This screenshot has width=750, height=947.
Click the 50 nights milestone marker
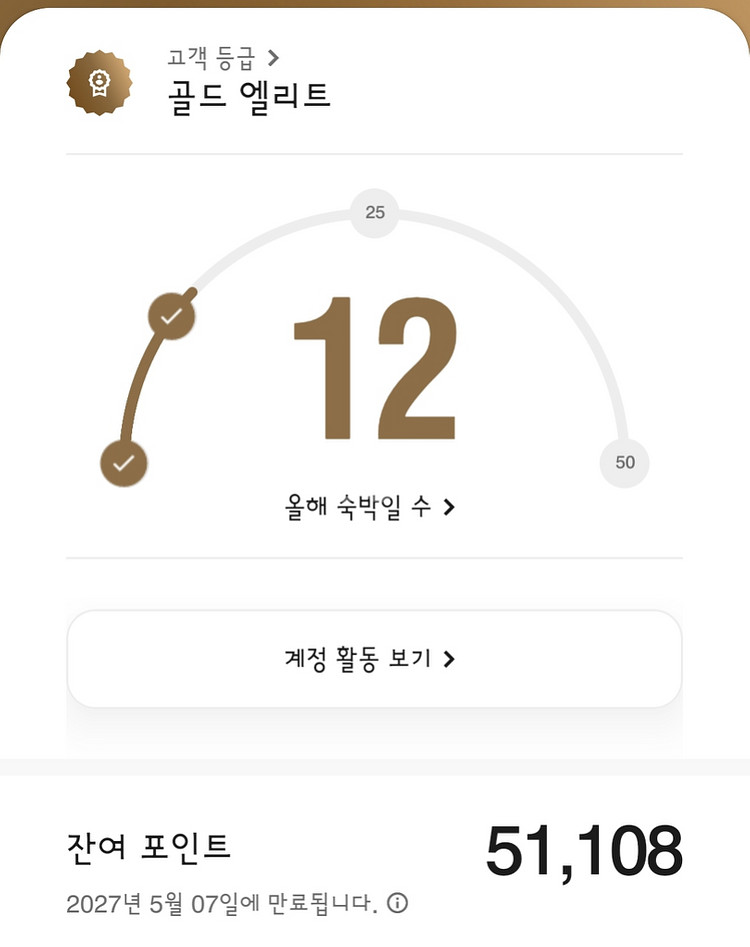(x=624, y=463)
